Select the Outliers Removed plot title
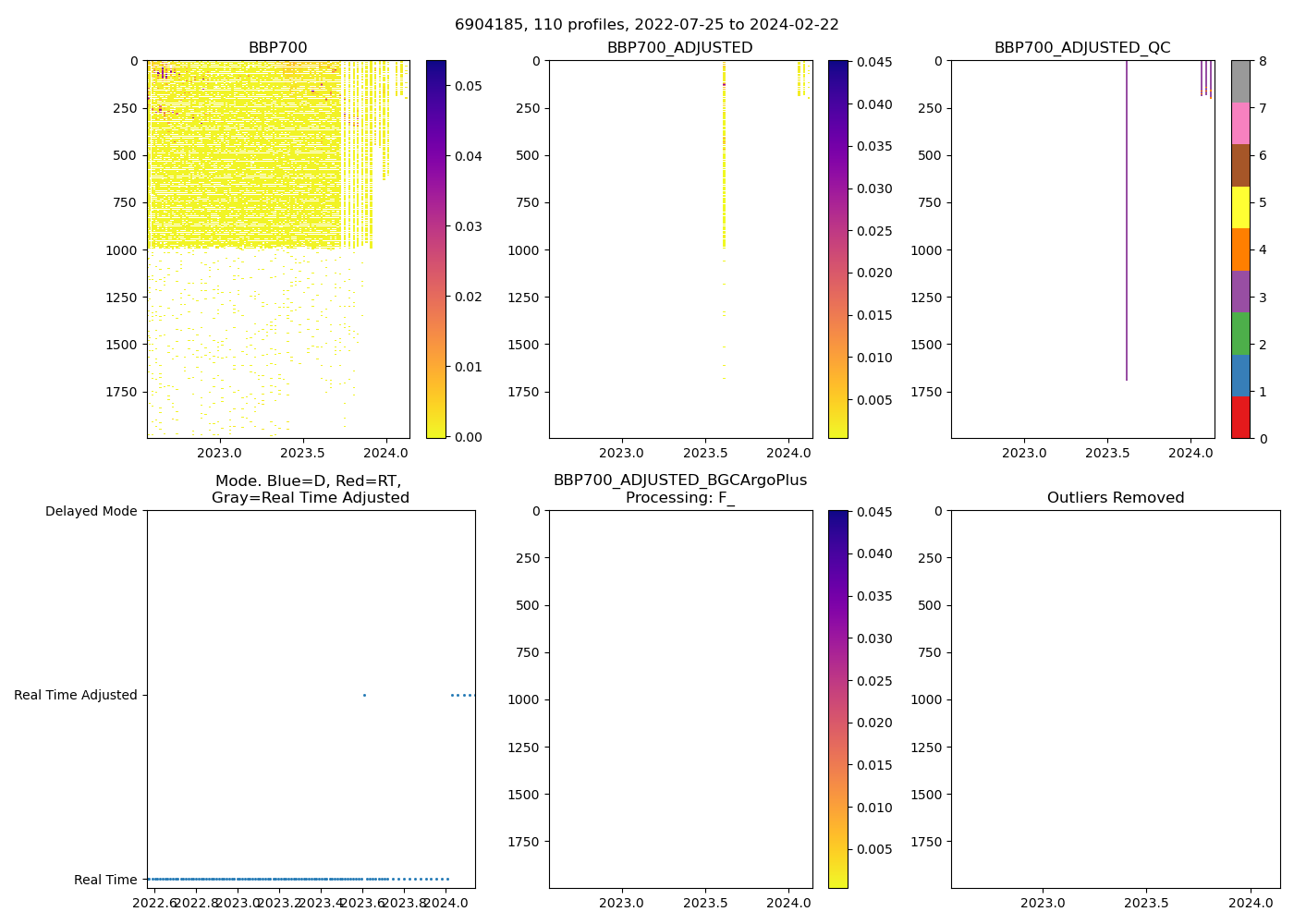 (1115, 498)
